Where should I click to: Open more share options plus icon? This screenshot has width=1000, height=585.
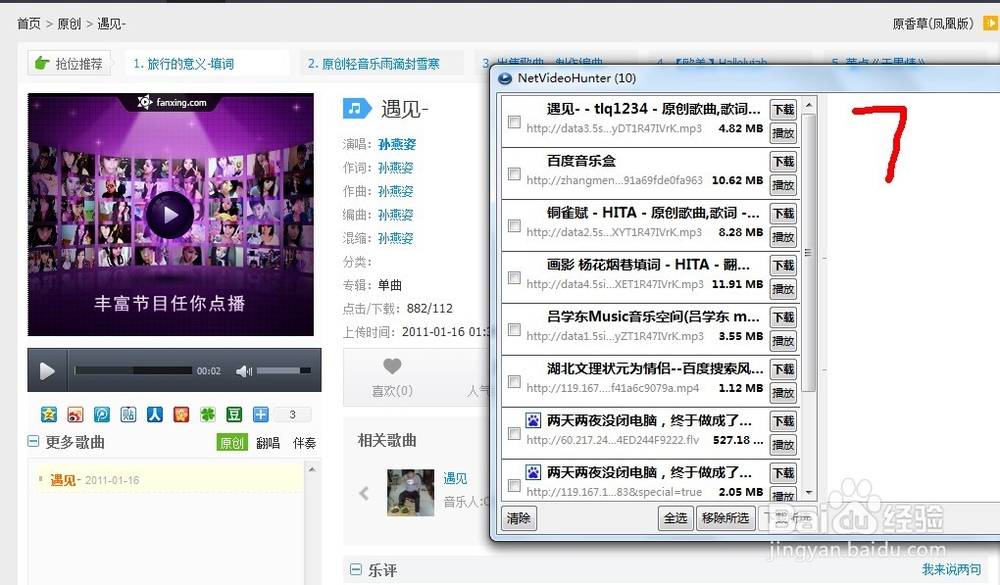pos(261,415)
